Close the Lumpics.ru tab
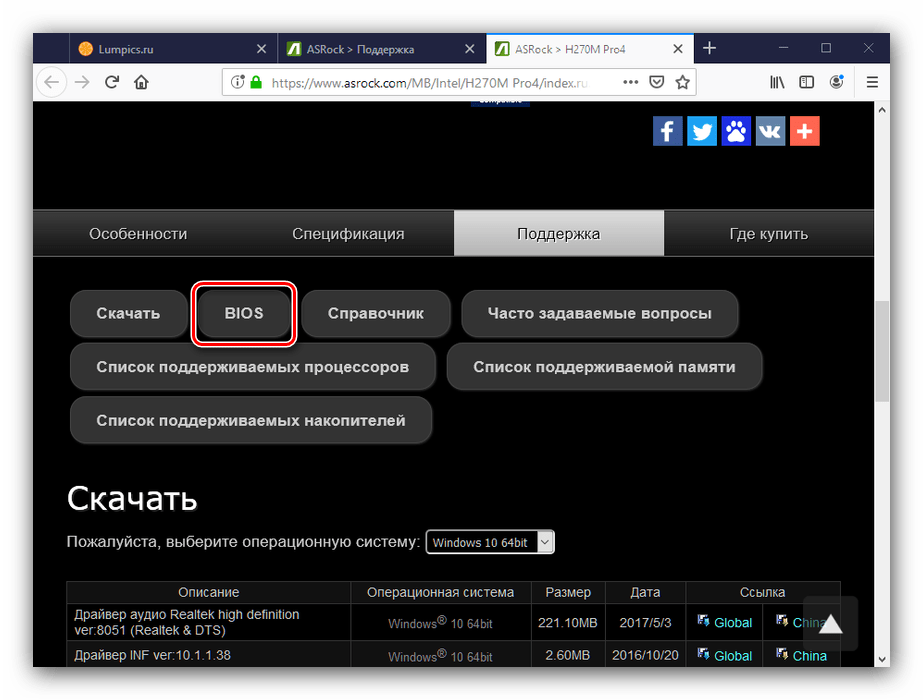This screenshot has width=923, height=700. [x=261, y=49]
